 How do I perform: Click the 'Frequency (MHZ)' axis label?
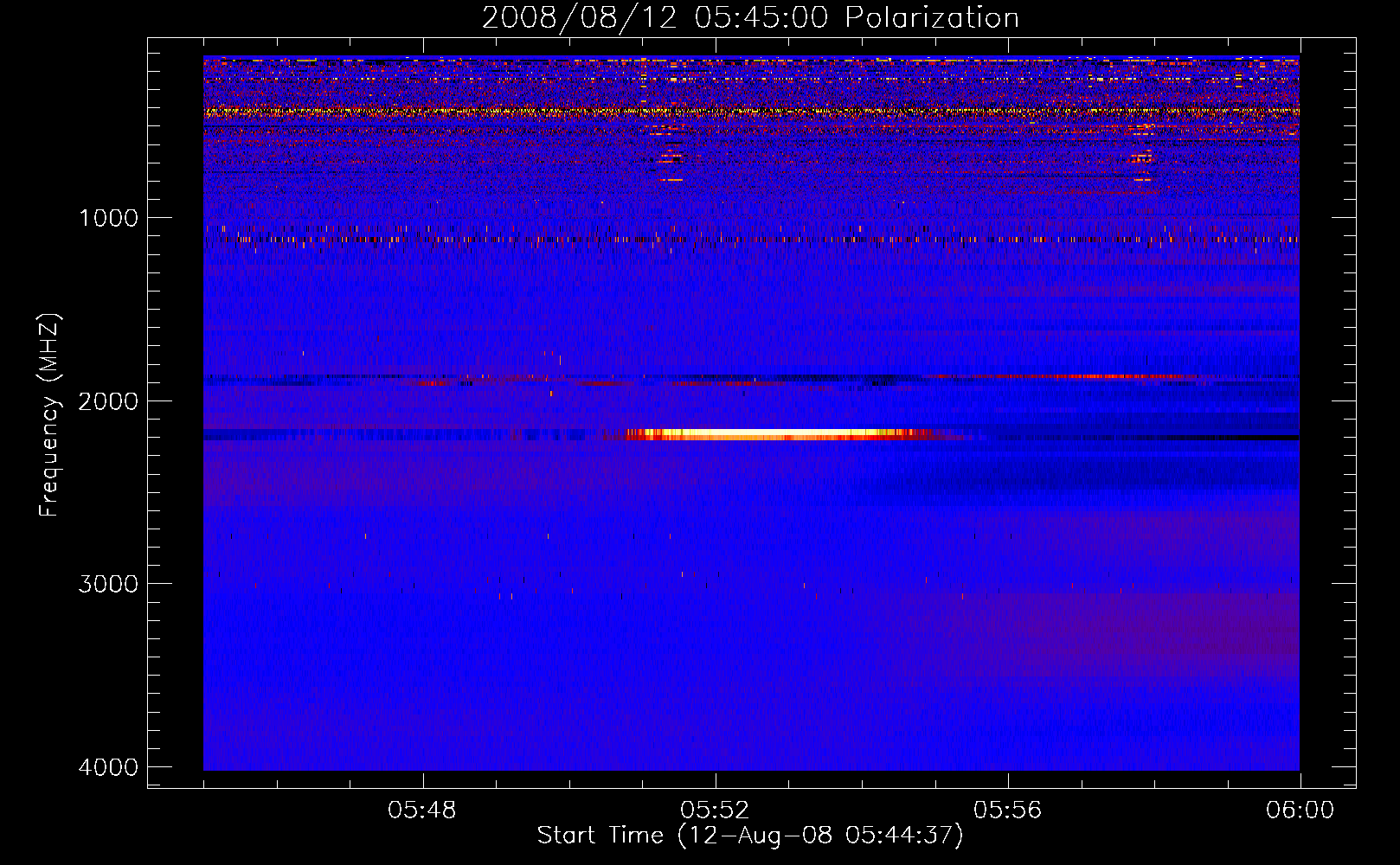point(50,415)
